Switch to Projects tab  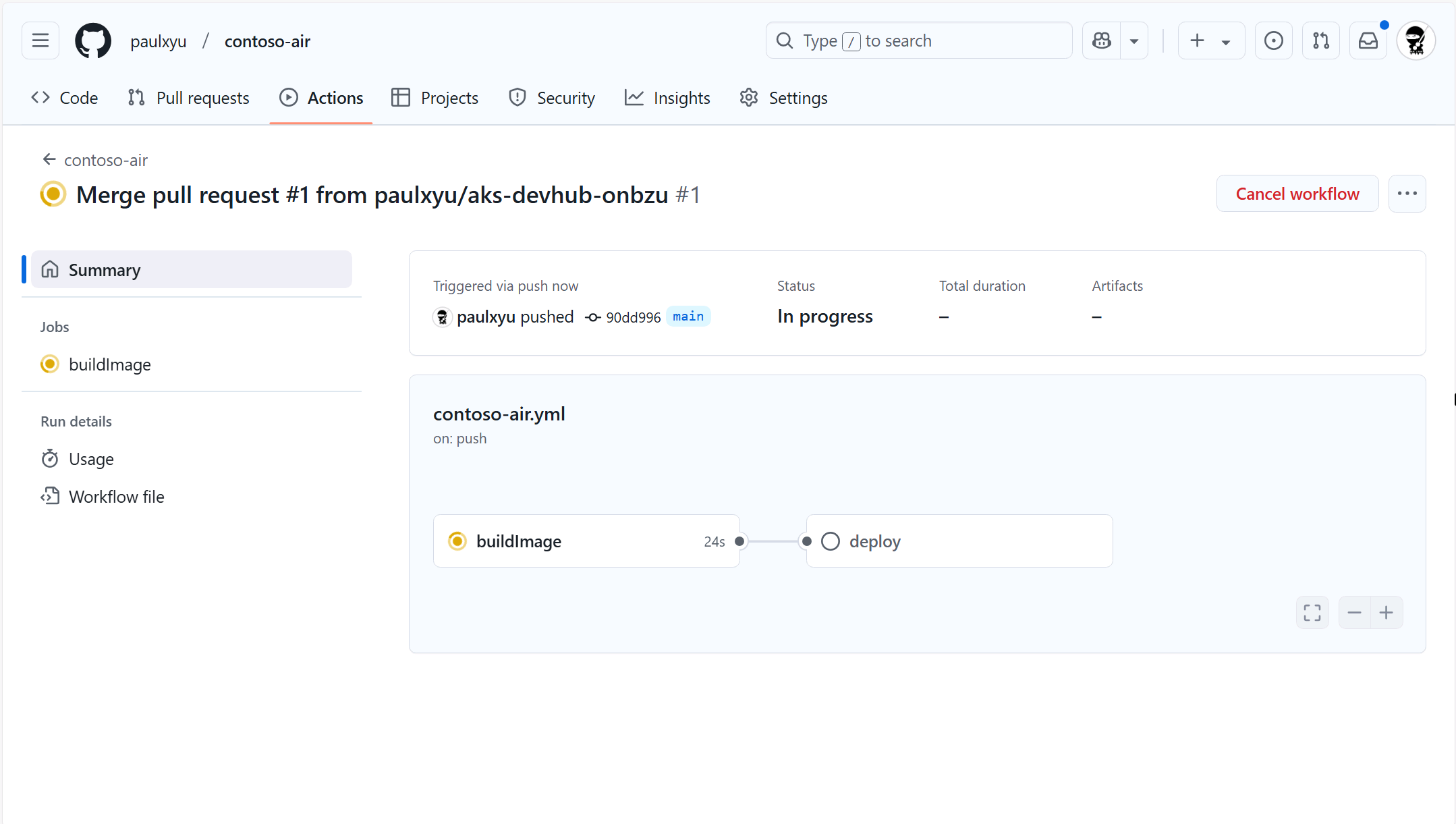pyautogui.click(x=435, y=98)
